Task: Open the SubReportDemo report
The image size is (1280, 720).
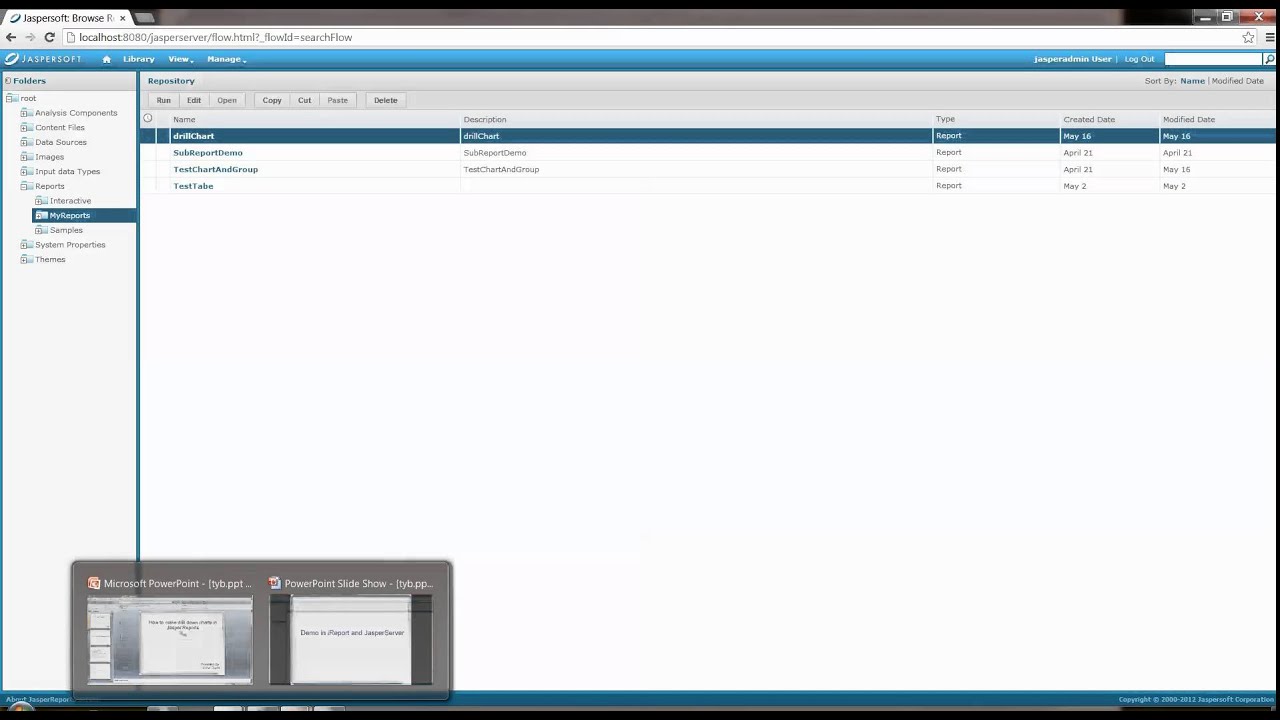Action: tap(208, 153)
